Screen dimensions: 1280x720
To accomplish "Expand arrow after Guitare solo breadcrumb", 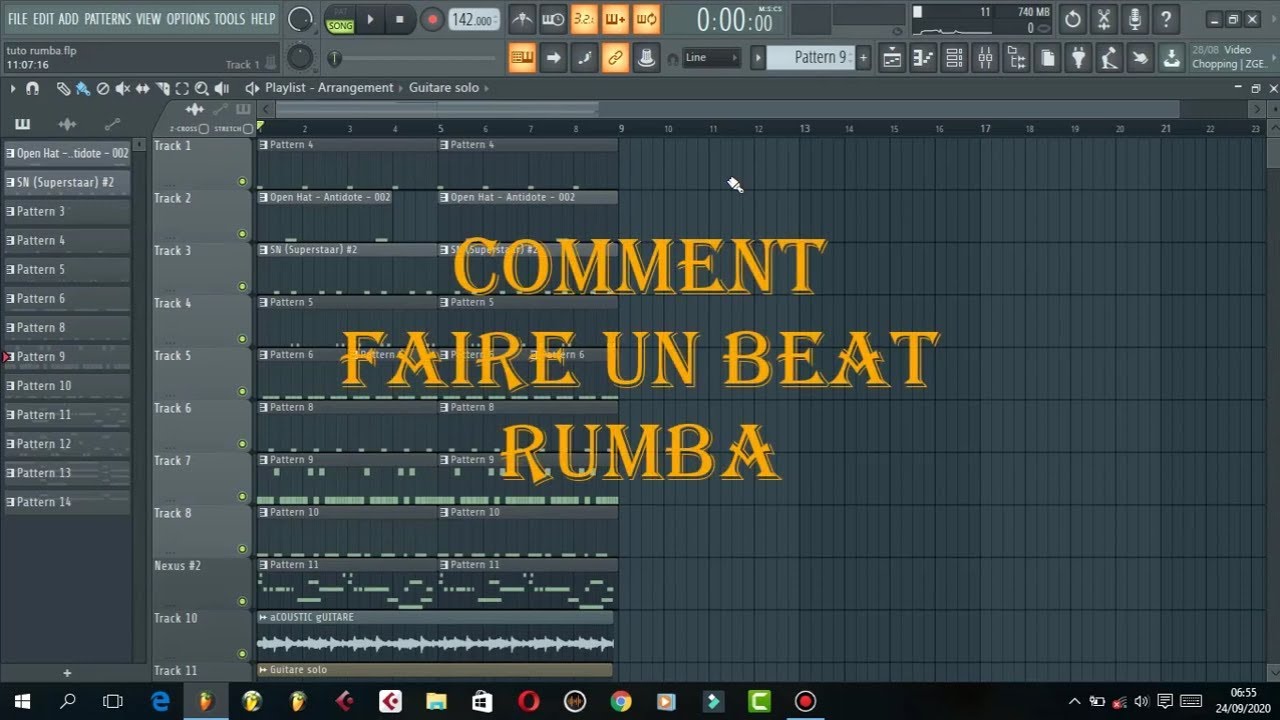I will 487,88.
